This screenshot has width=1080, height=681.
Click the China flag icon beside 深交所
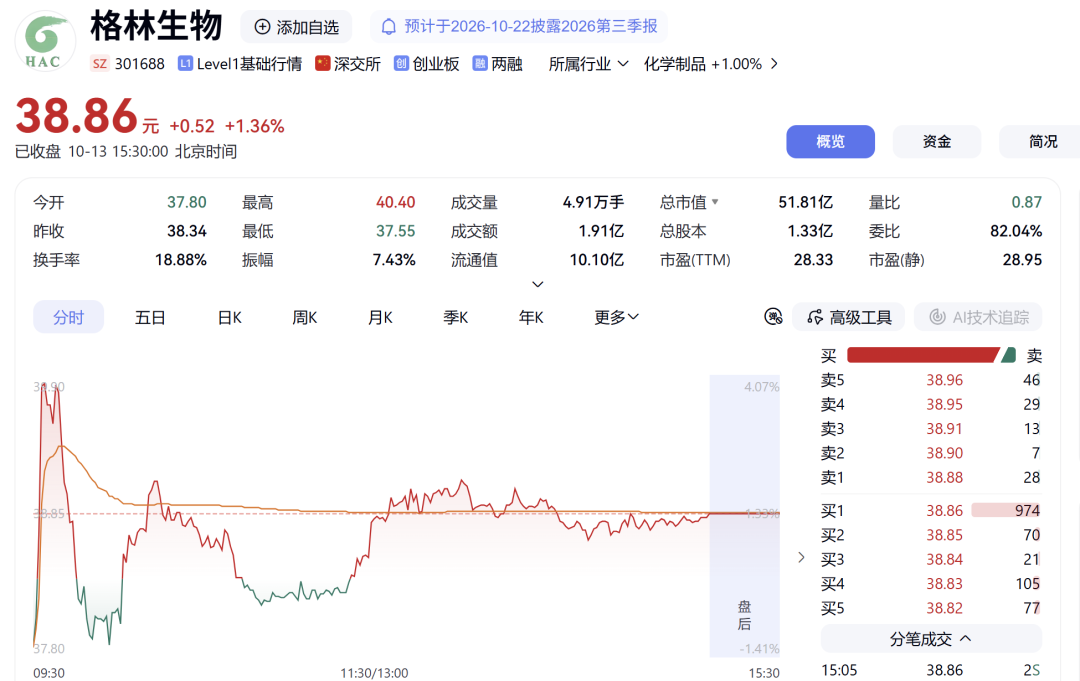click(x=322, y=63)
